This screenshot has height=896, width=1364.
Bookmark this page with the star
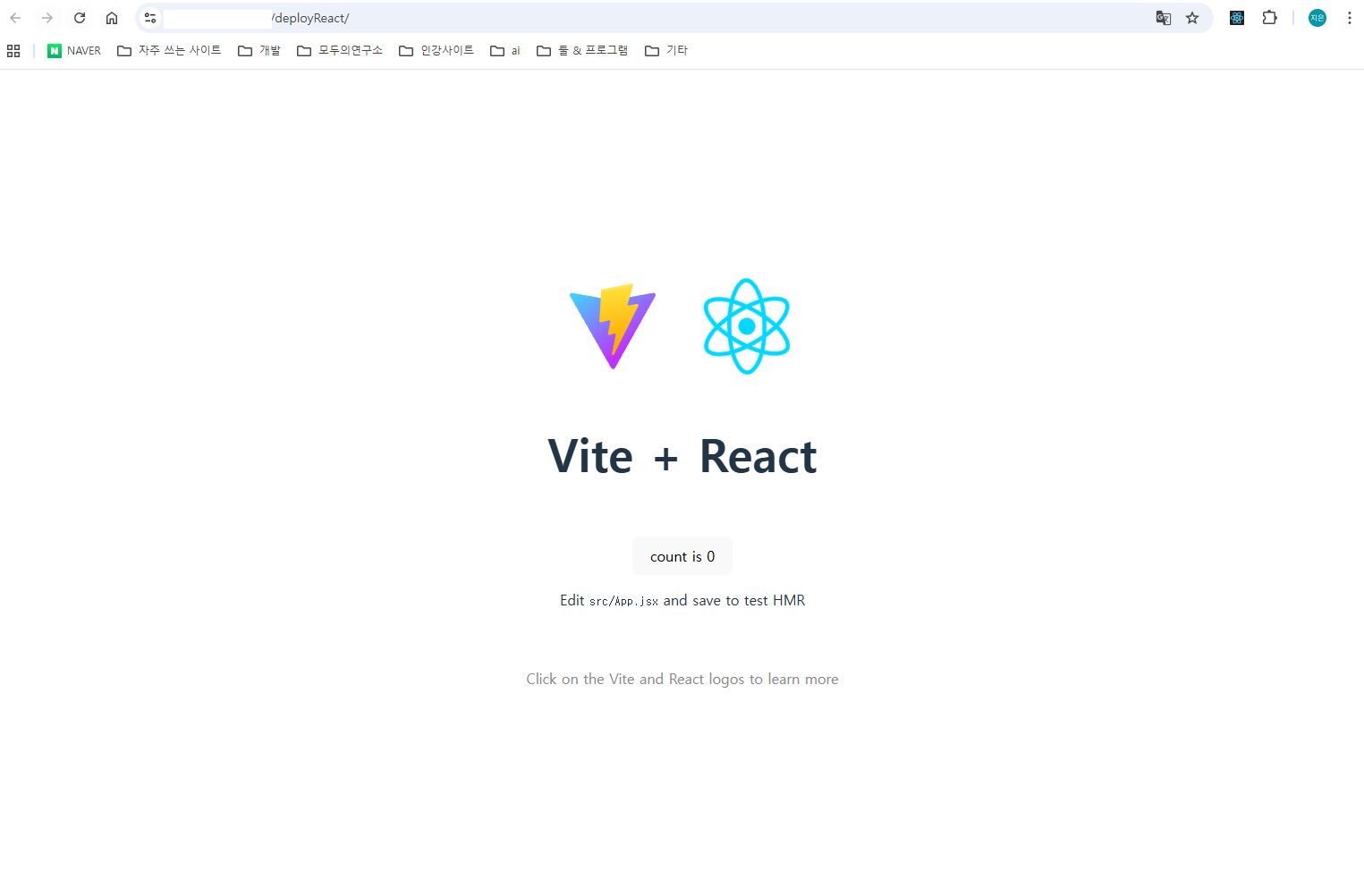point(1192,18)
